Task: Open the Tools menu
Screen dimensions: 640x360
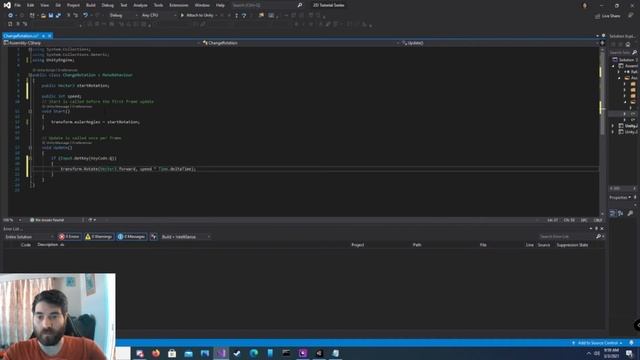Action: tap(158, 5)
